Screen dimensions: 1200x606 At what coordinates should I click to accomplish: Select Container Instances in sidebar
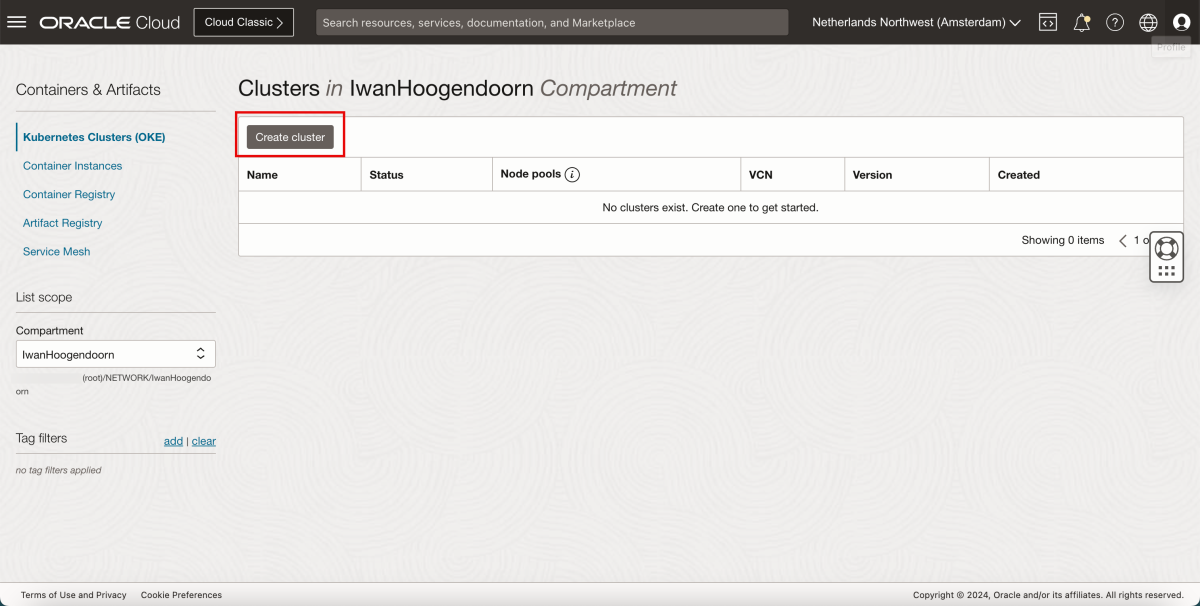[x=72, y=166]
